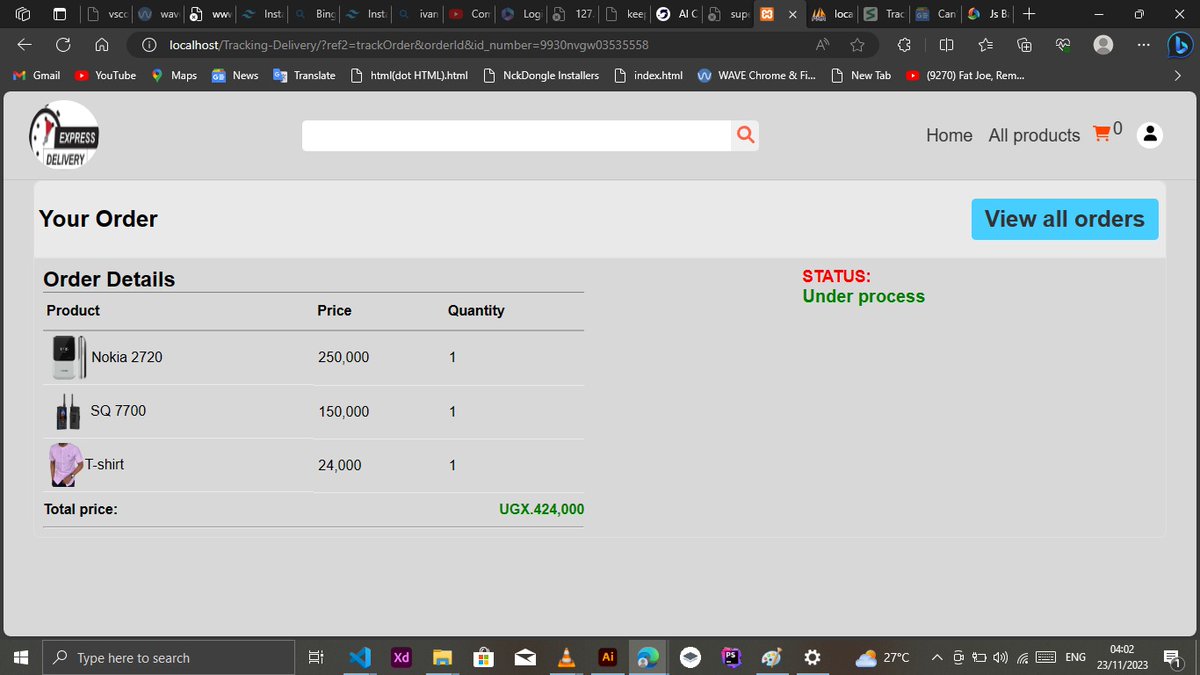Add page to favorites with star icon

tap(857, 45)
